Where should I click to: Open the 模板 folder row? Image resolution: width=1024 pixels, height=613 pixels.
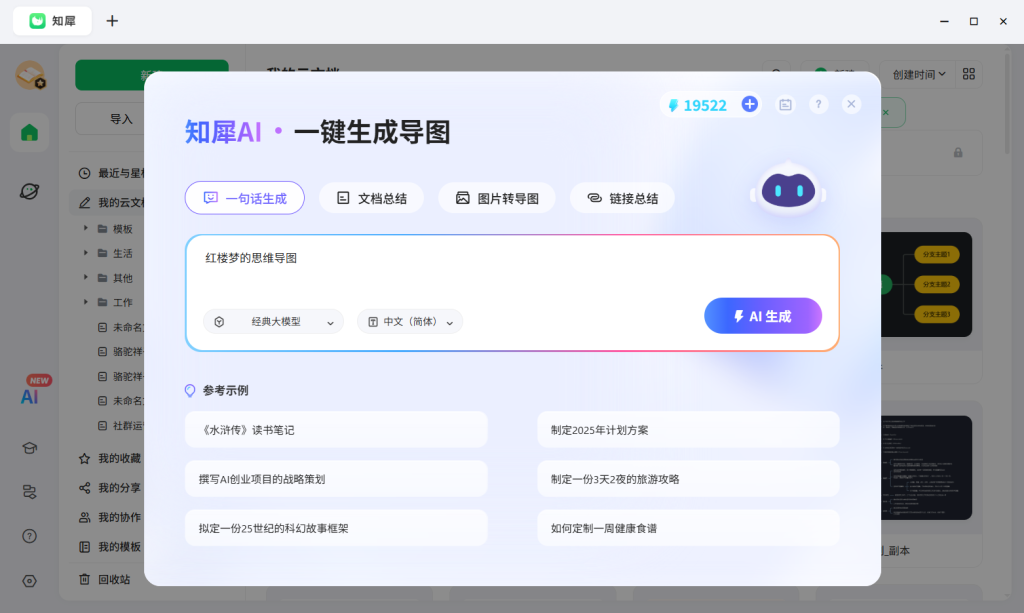114,228
